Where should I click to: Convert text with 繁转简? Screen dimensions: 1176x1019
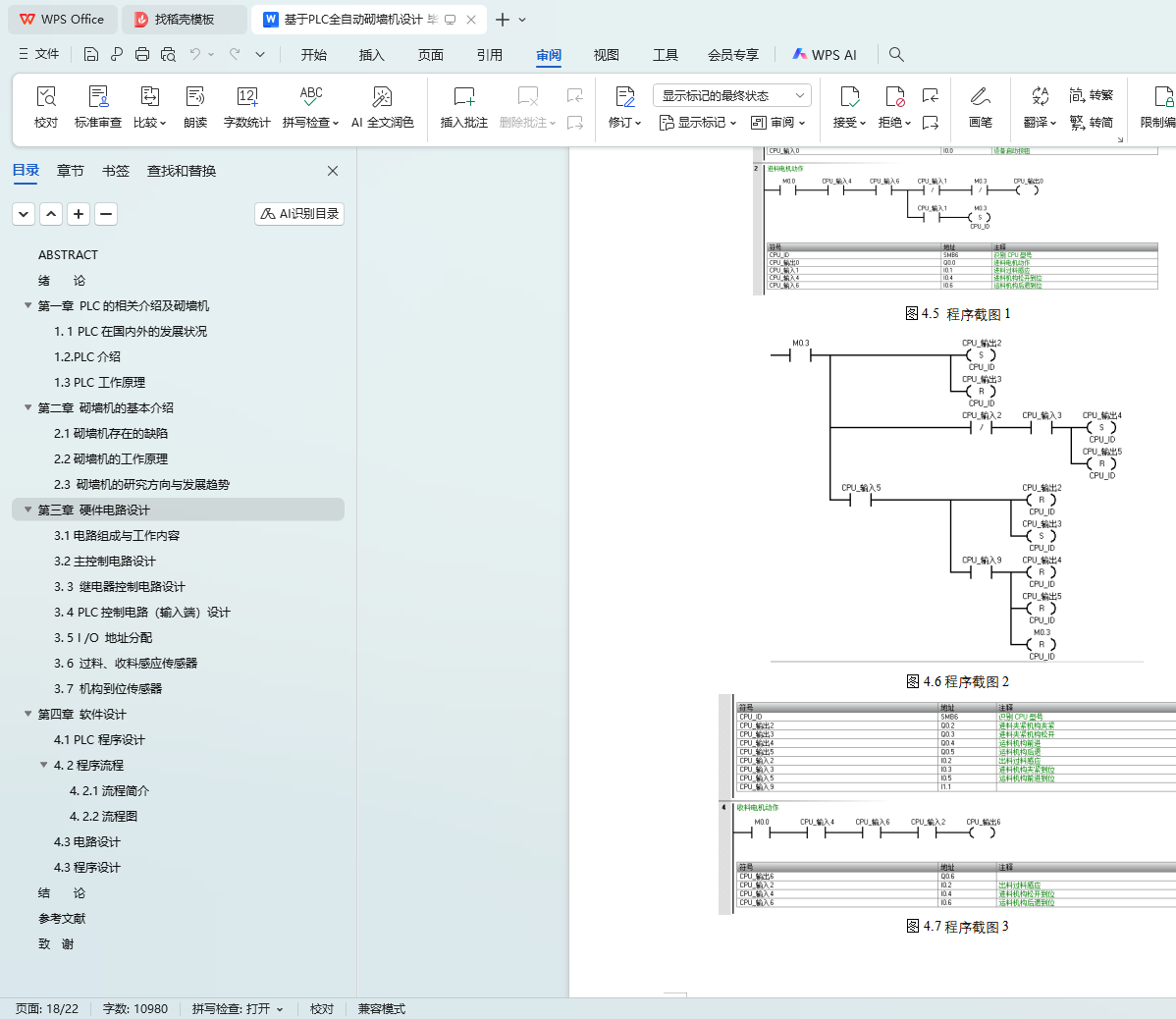[1092, 122]
